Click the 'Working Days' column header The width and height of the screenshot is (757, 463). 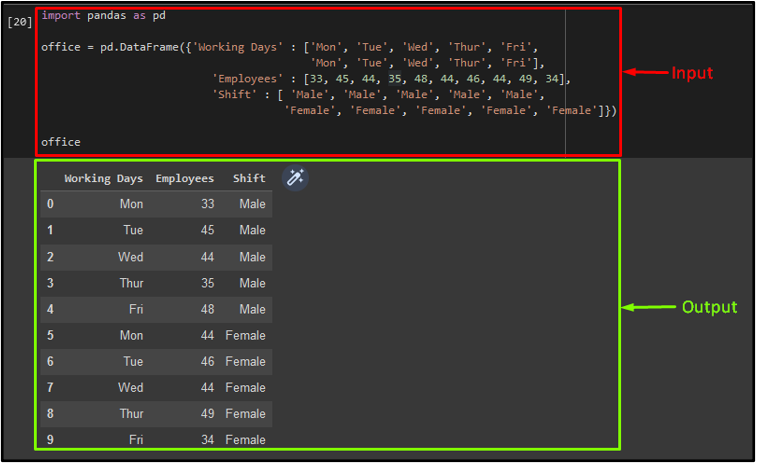pyautogui.click(x=103, y=179)
